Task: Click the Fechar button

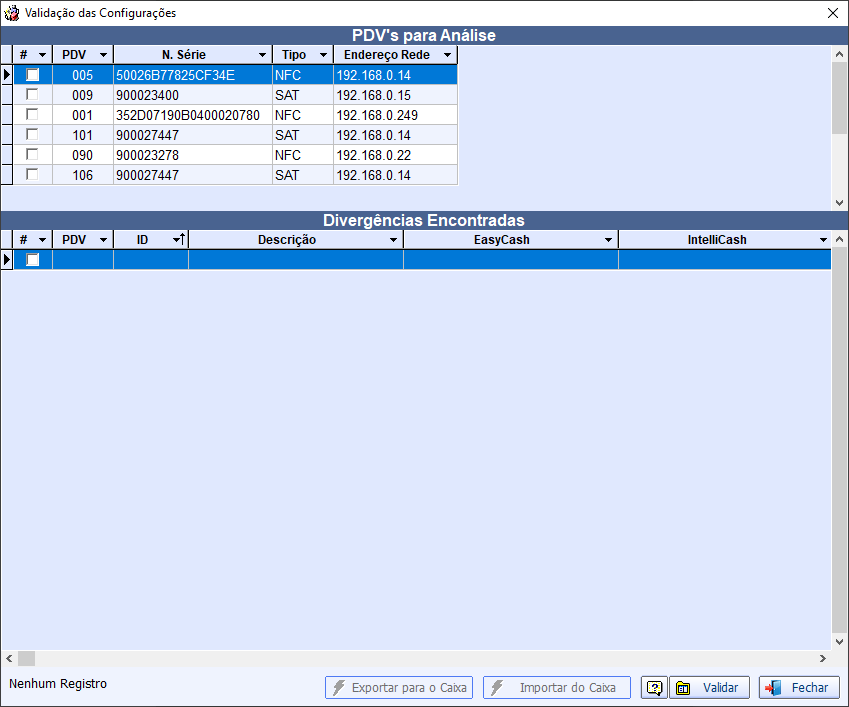Action: point(799,688)
